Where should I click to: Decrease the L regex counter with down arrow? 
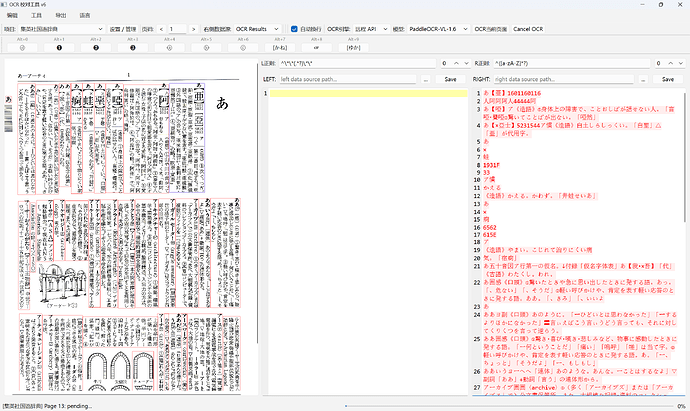[466, 63]
